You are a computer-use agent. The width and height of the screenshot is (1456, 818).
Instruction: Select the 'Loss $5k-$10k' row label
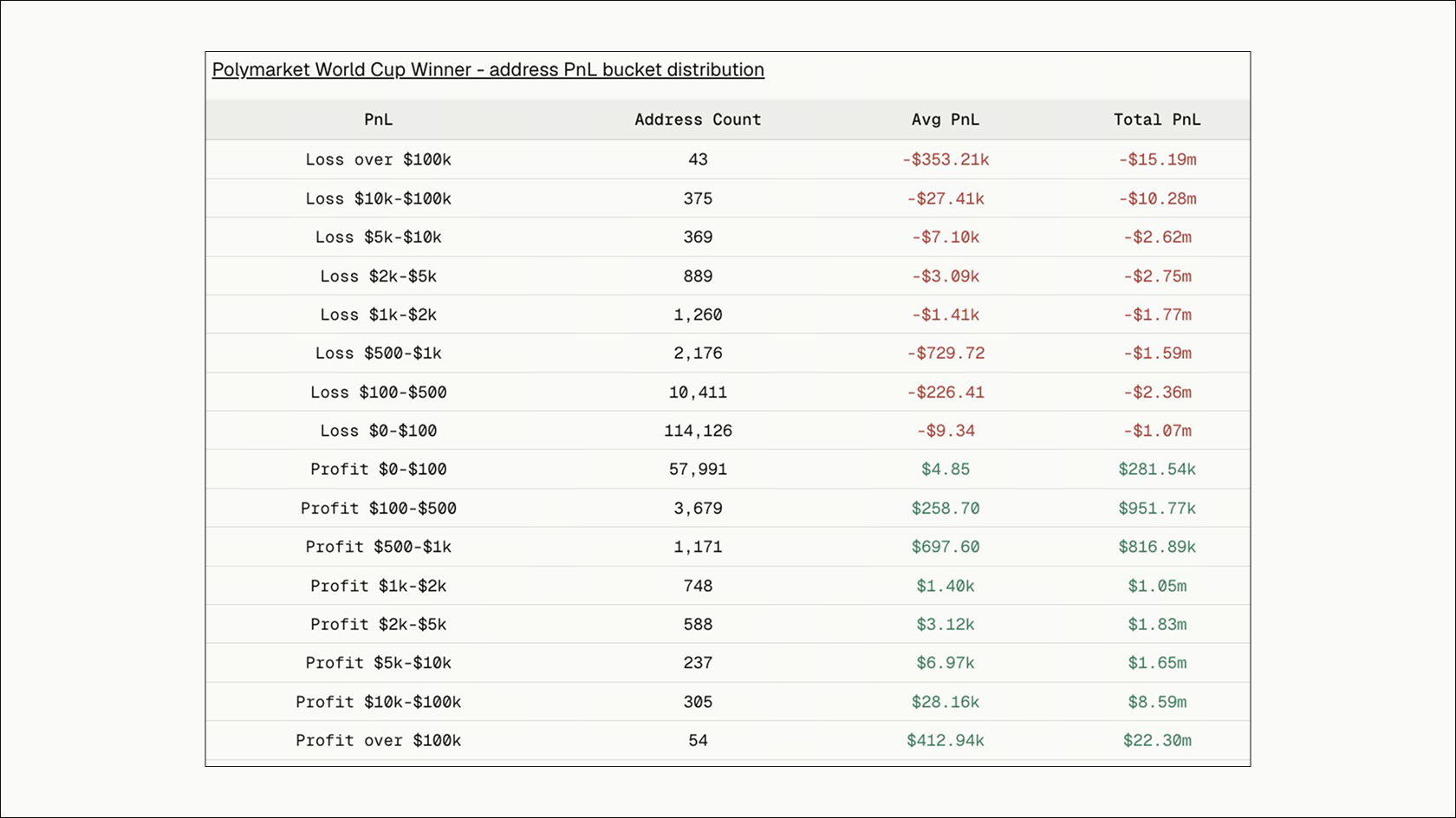click(x=379, y=237)
